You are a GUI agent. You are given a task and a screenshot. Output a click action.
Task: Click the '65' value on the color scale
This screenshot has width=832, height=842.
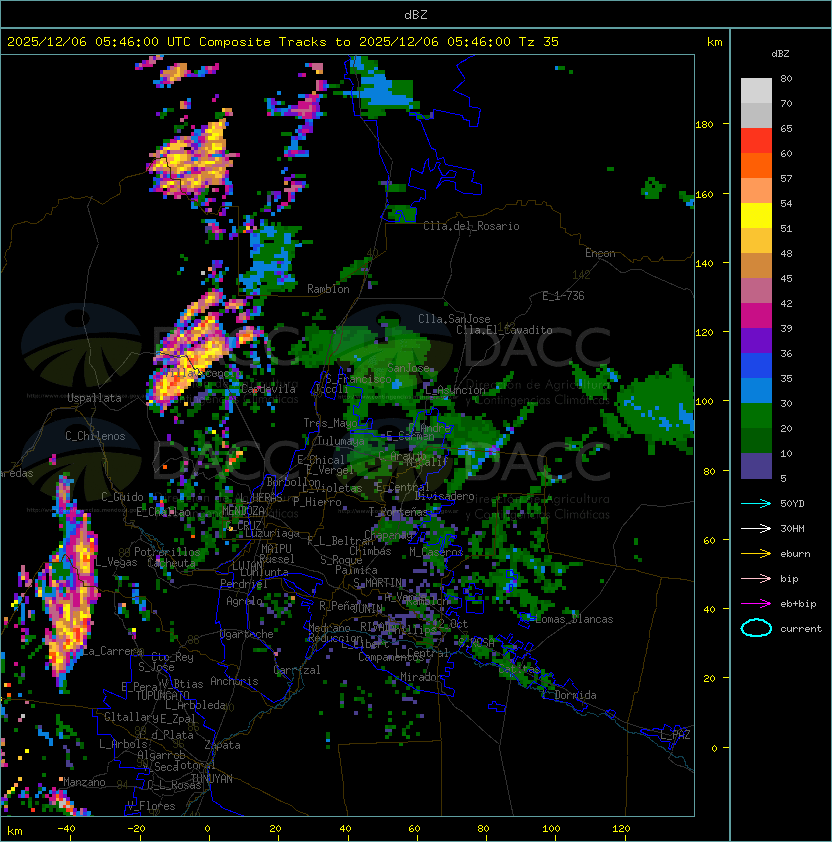point(786,128)
